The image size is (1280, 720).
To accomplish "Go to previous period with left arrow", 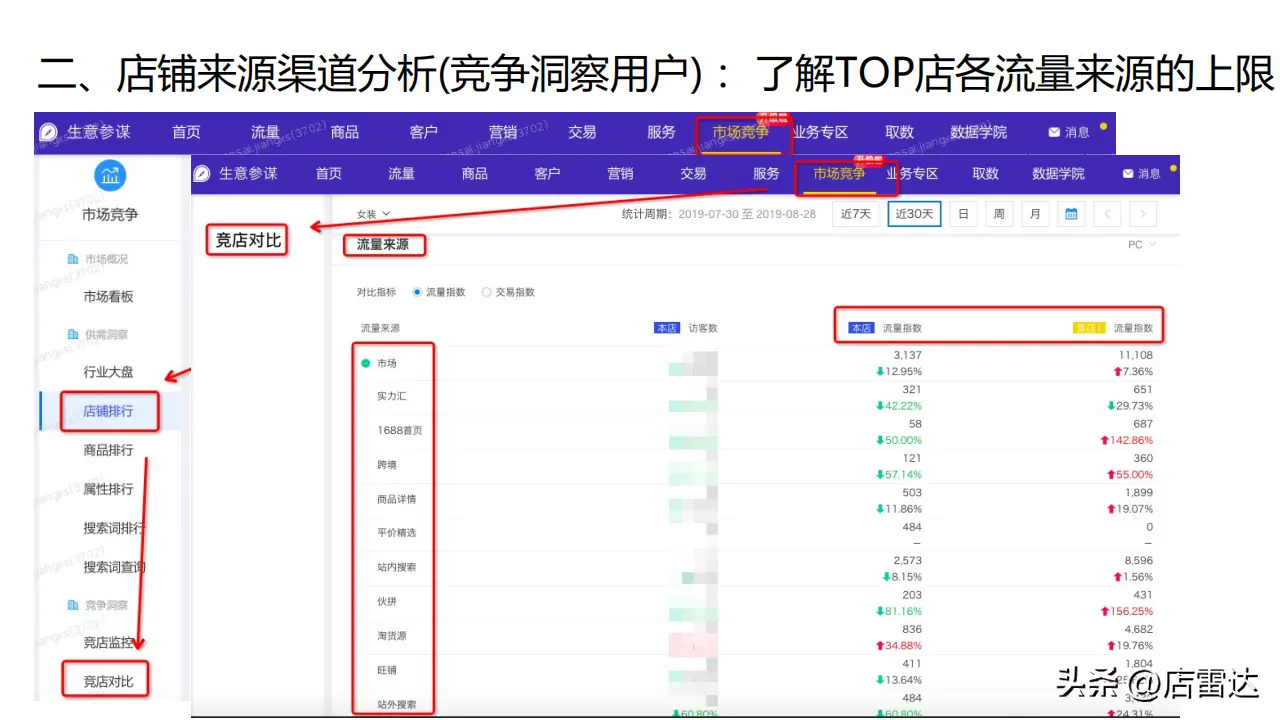I will (x=1107, y=214).
